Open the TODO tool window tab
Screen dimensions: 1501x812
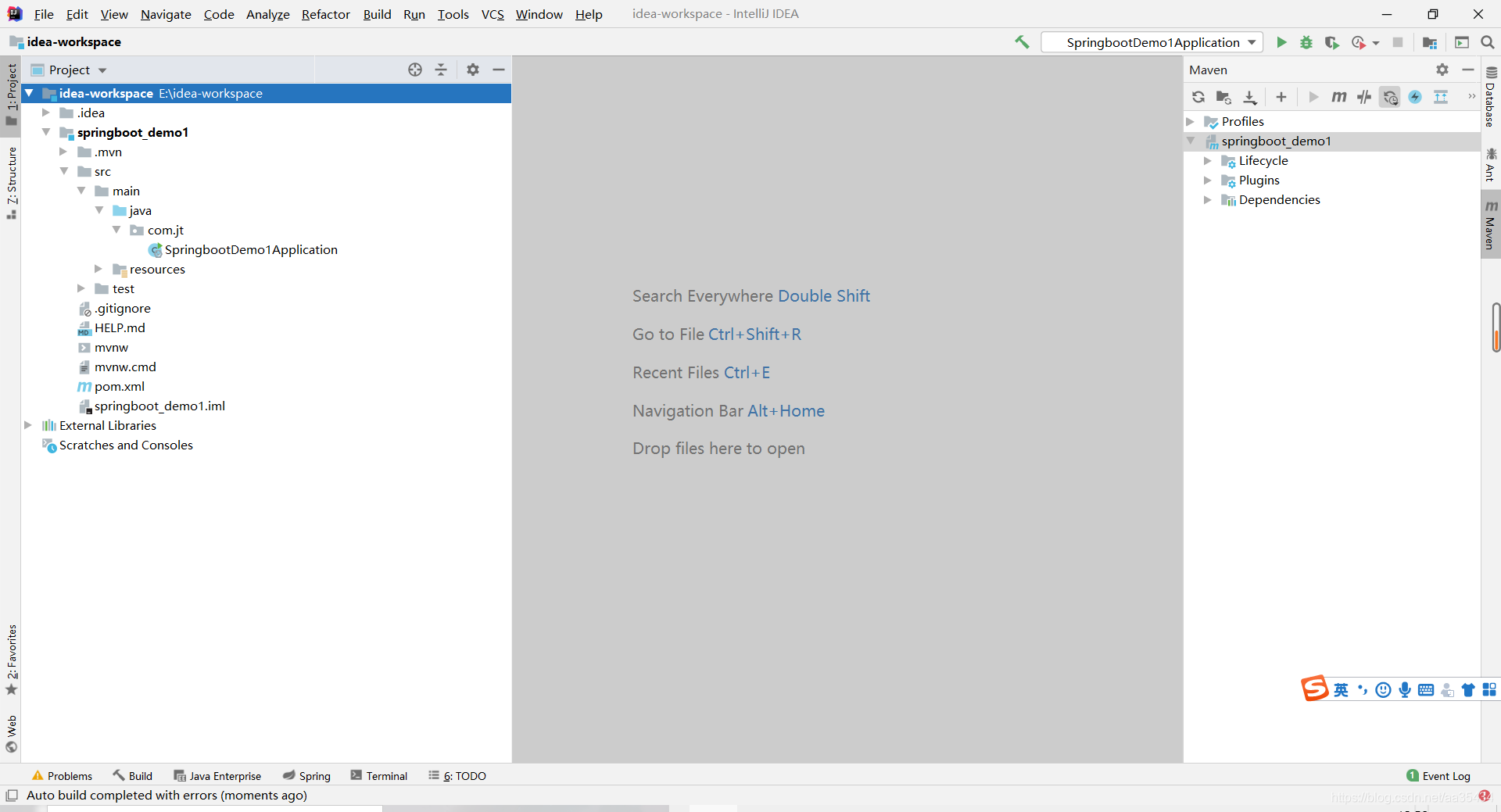point(457,776)
